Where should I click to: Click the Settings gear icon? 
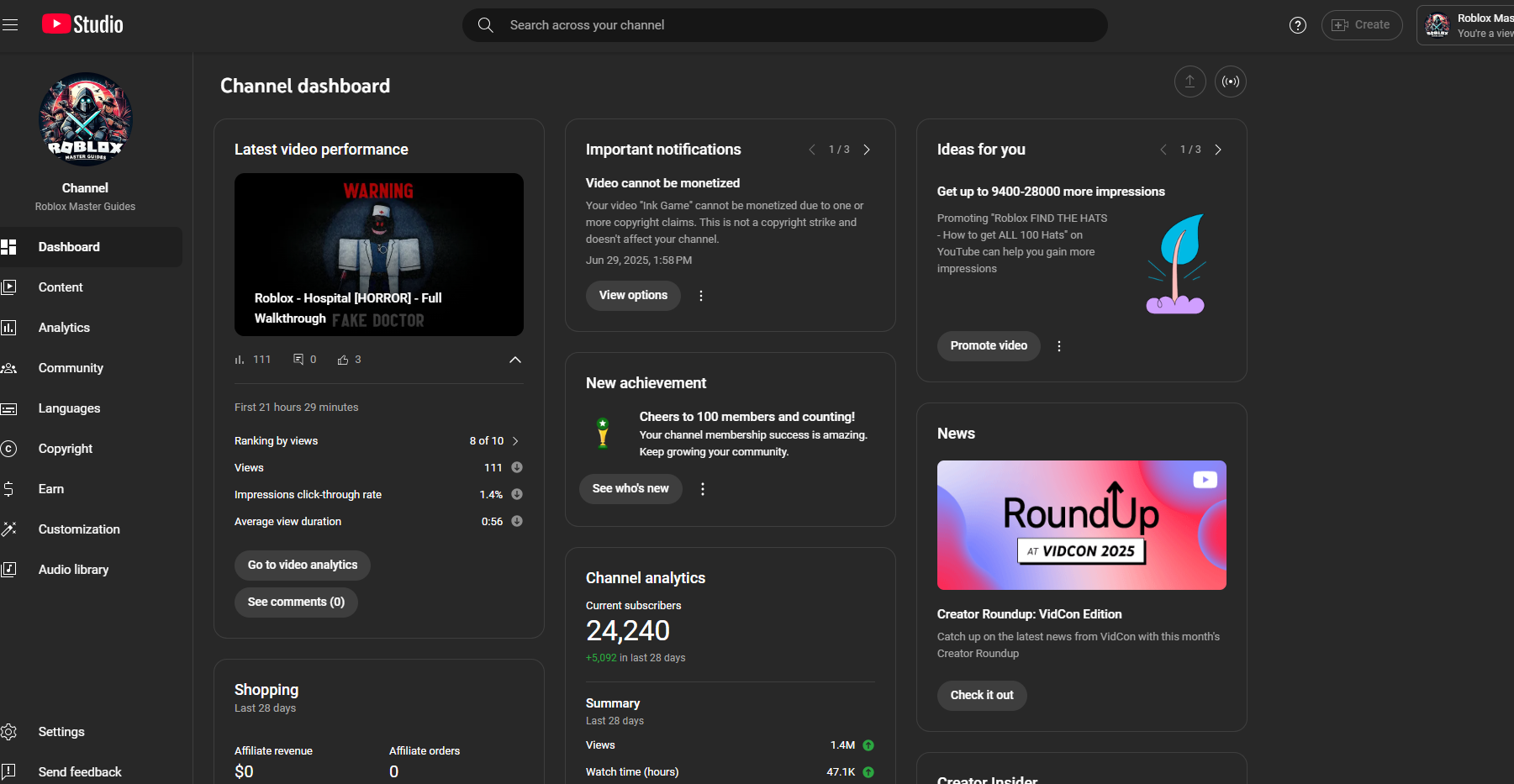[8, 732]
